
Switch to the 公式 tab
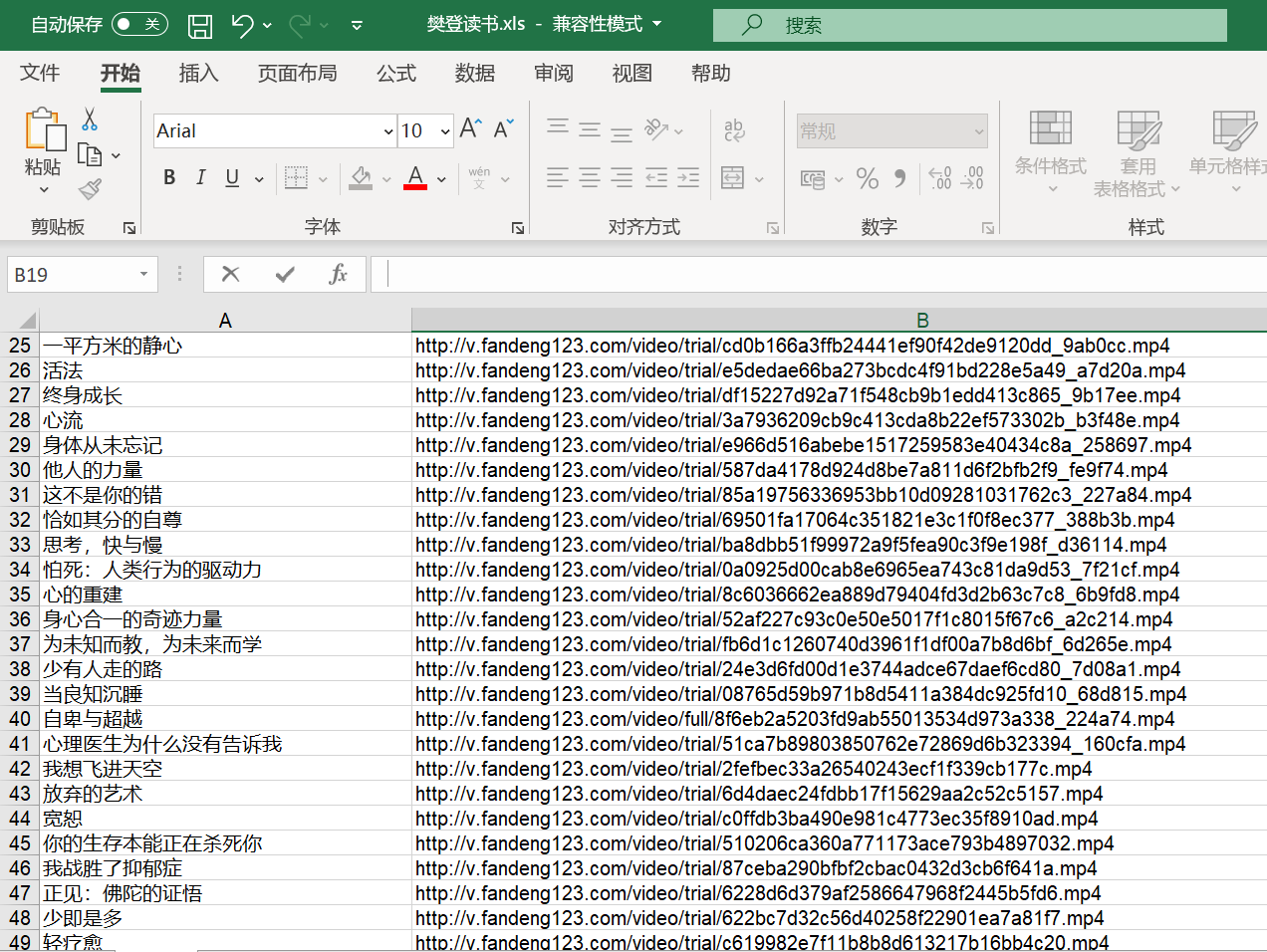coord(395,73)
